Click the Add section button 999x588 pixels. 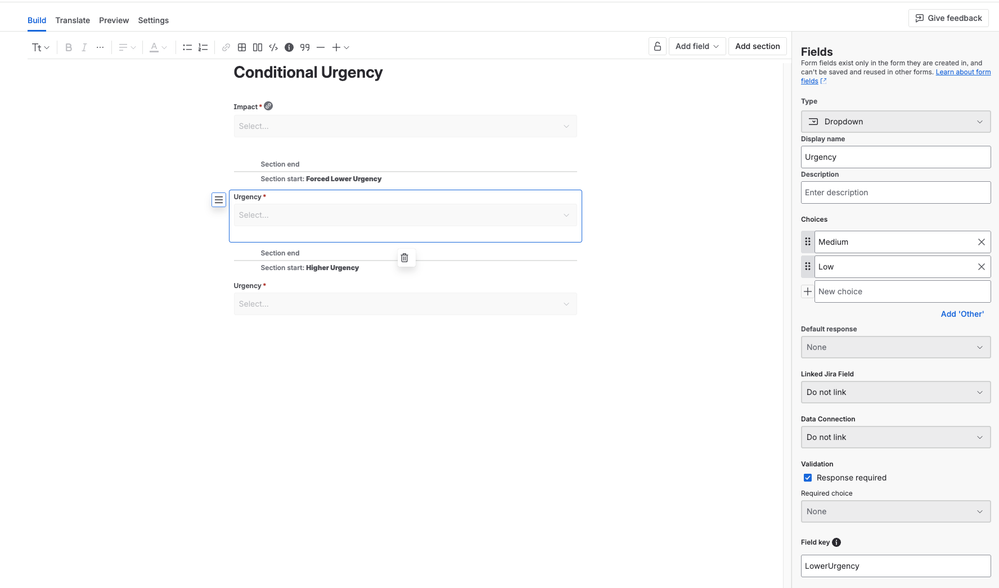[758, 47]
